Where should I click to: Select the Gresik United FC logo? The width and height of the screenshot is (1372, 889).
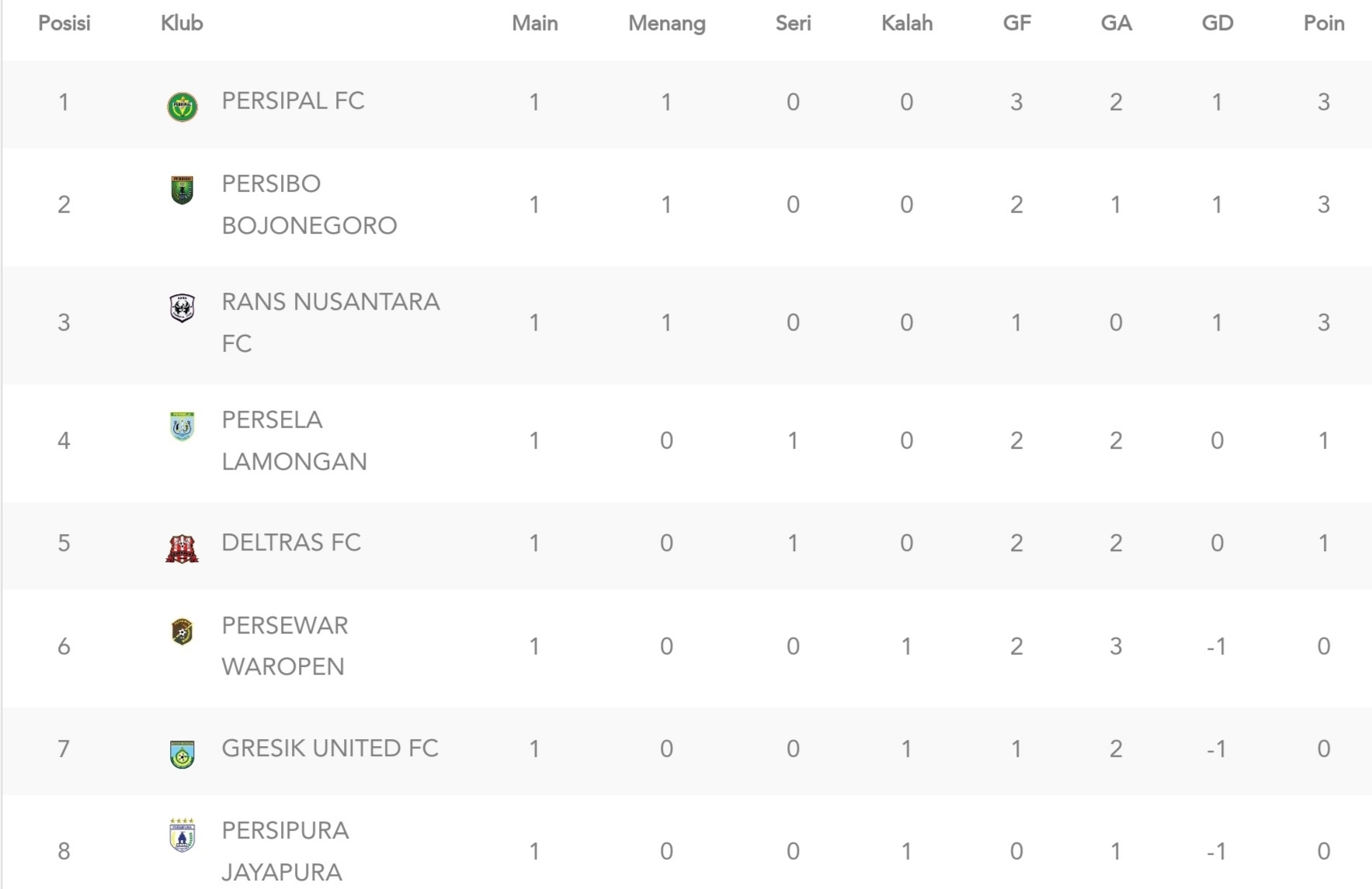(182, 754)
